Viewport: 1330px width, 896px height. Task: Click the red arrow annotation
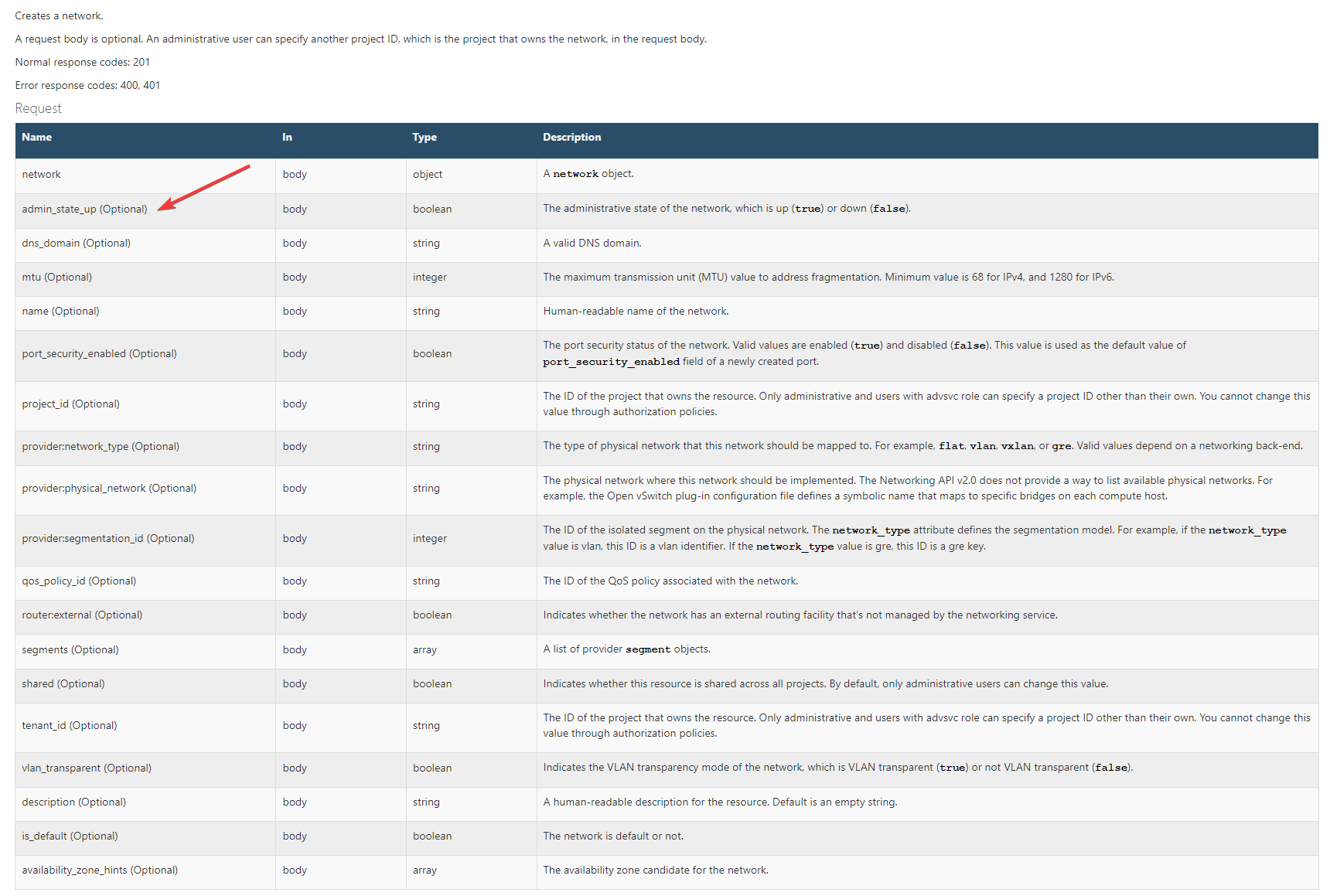204,187
